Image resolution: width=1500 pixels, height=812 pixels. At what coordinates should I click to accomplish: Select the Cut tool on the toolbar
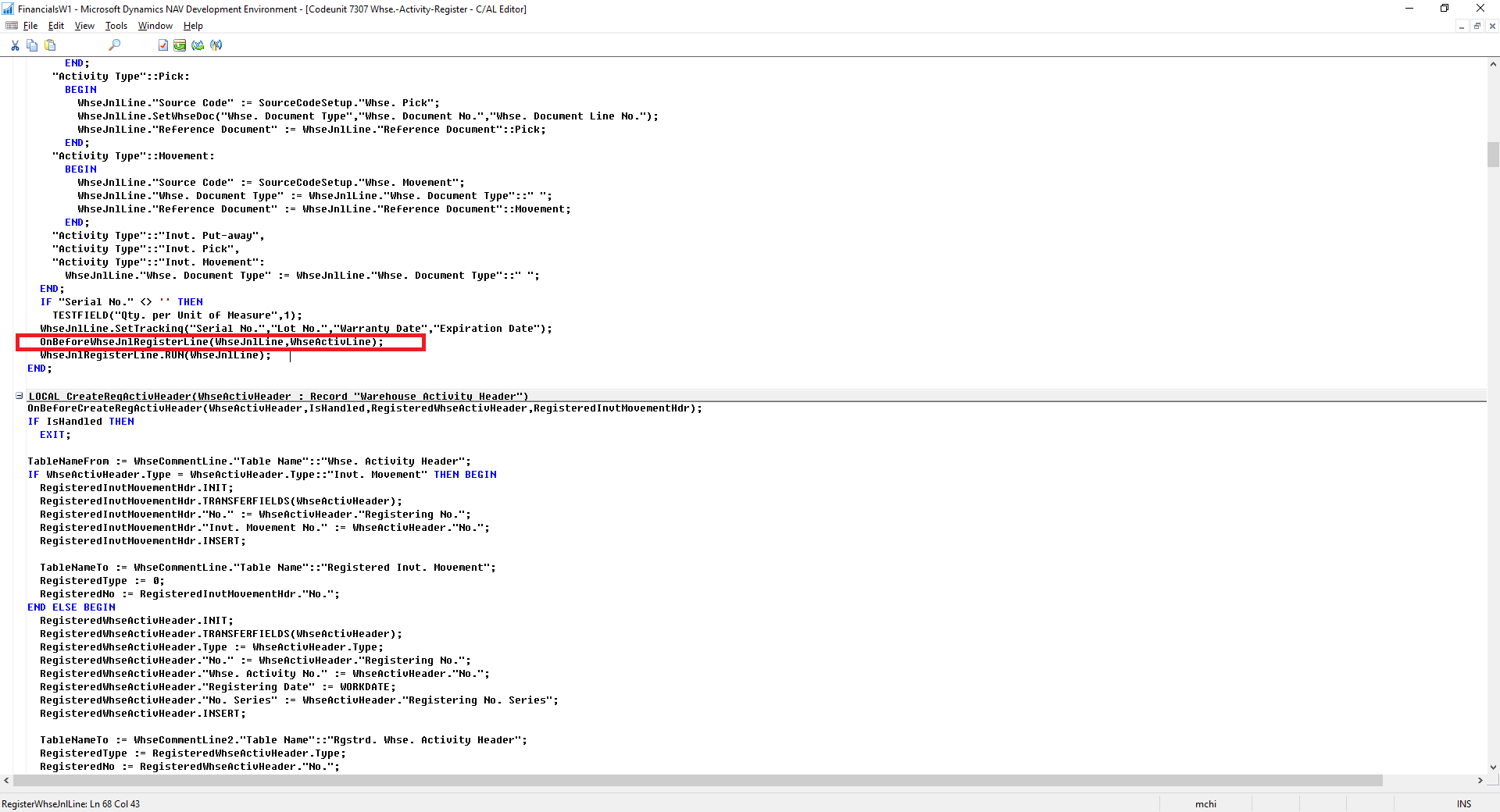[15, 45]
